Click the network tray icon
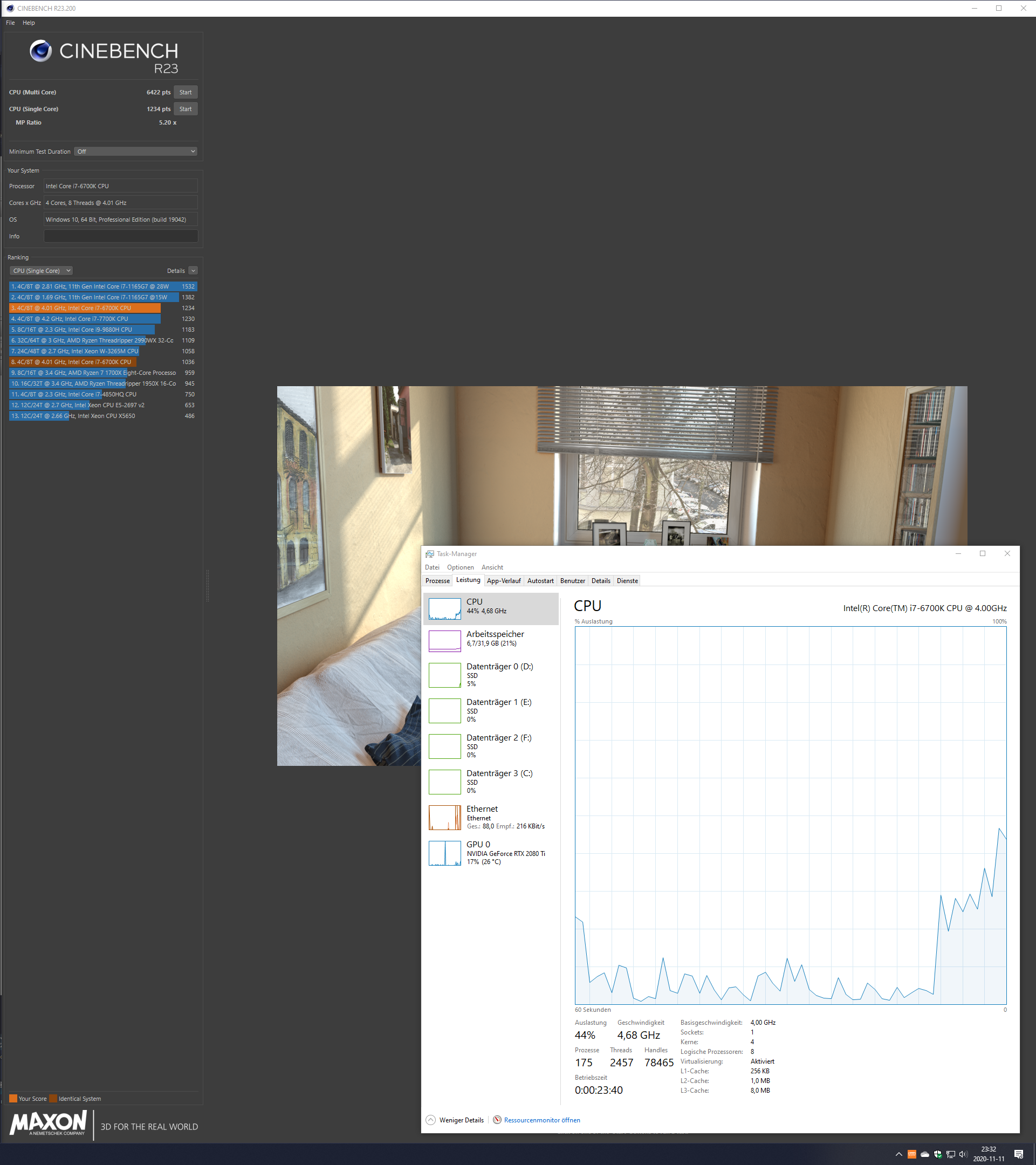1036x1165 pixels. pyautogui.click(x=951, y=1154)
